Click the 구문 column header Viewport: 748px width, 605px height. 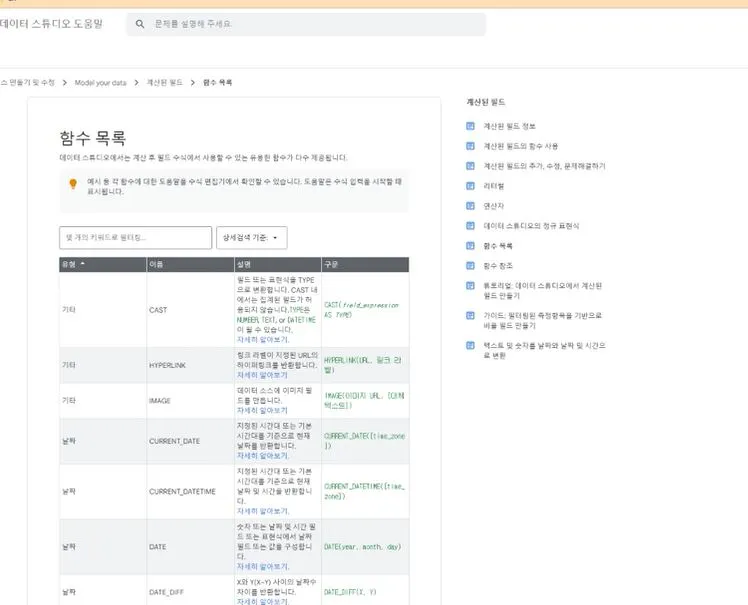tap(365, 264)
